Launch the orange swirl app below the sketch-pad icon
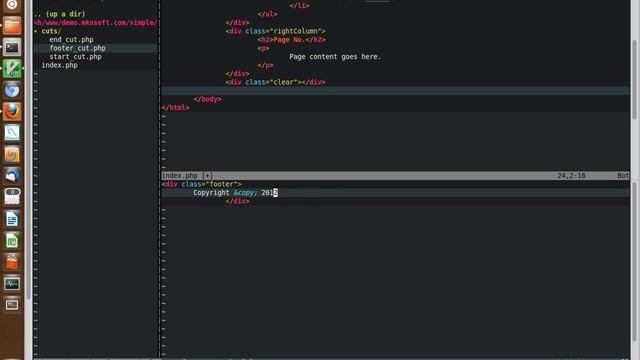This screenshot has height=360, width=640. pos(12,154)
